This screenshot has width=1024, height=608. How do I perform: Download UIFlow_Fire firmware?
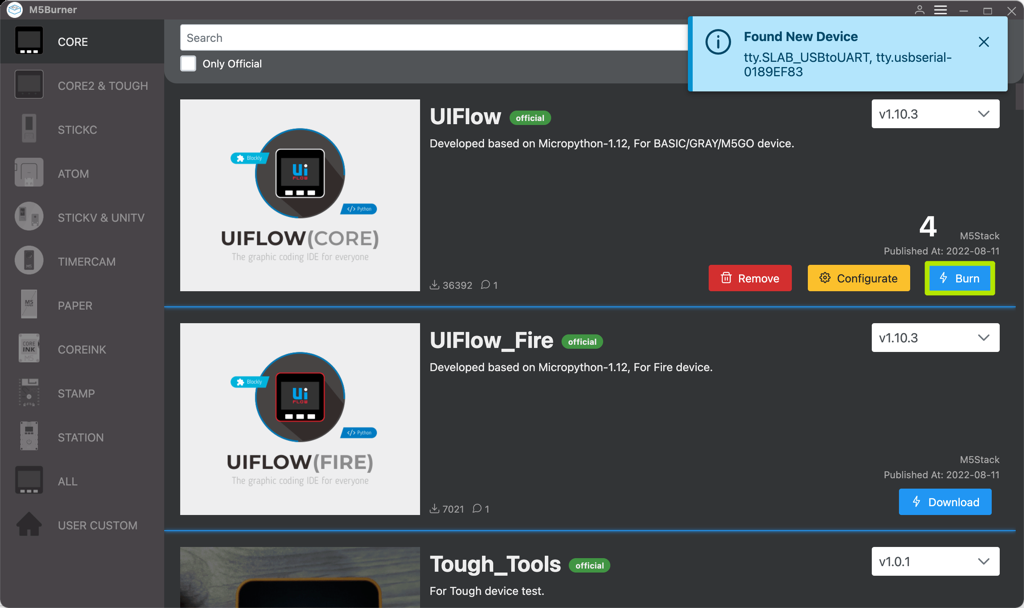(x=945, y=502)
